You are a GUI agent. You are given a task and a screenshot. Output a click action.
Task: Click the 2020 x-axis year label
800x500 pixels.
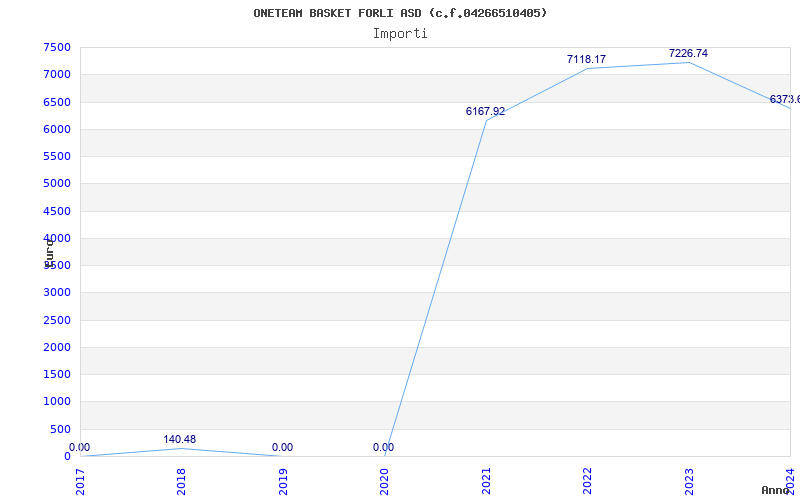point(384,482)
